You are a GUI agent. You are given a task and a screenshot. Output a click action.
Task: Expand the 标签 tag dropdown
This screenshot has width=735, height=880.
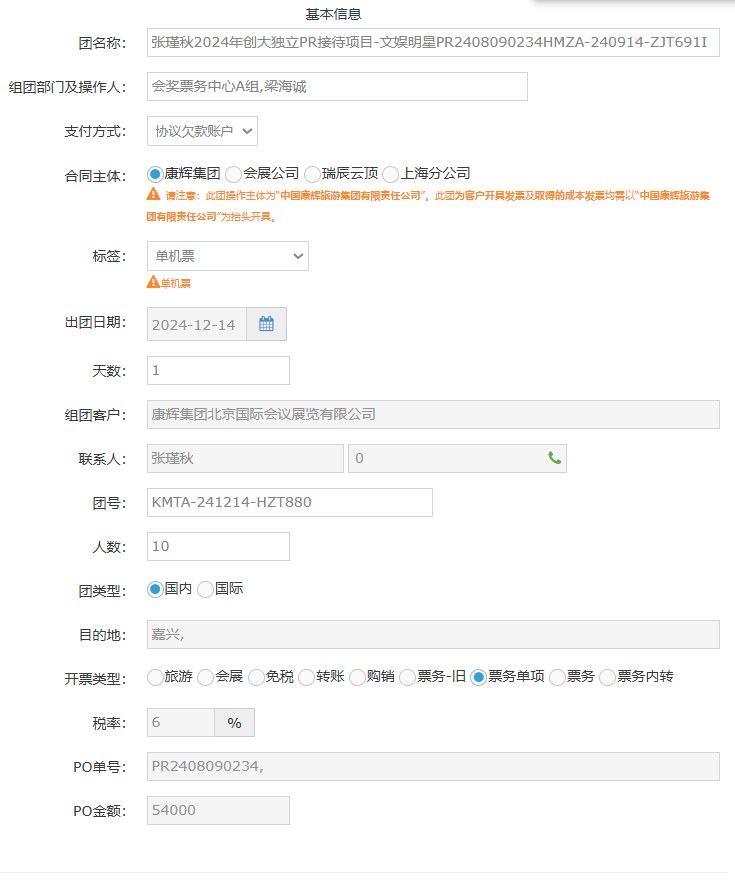(x=227, y=256)
